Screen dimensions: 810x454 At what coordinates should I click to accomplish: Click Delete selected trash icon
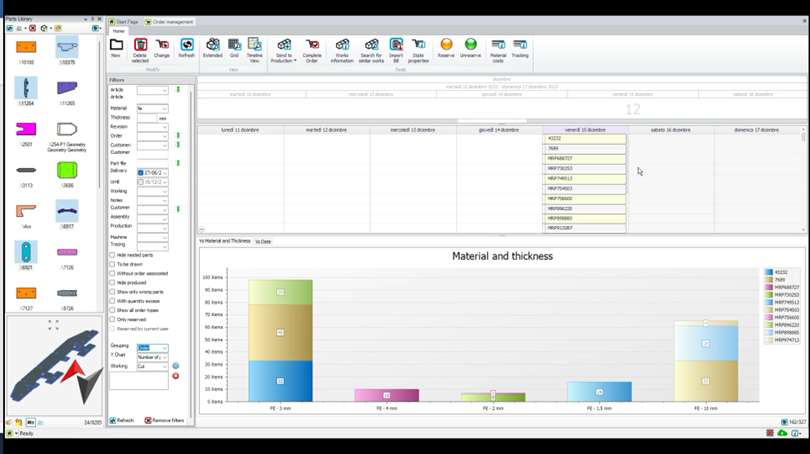[140, 46]
